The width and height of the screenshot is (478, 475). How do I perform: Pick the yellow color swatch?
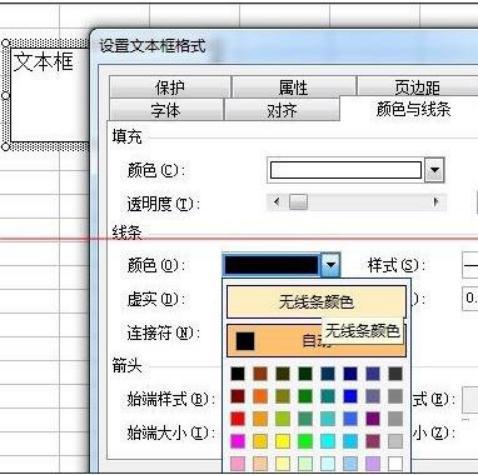(283, 441)
